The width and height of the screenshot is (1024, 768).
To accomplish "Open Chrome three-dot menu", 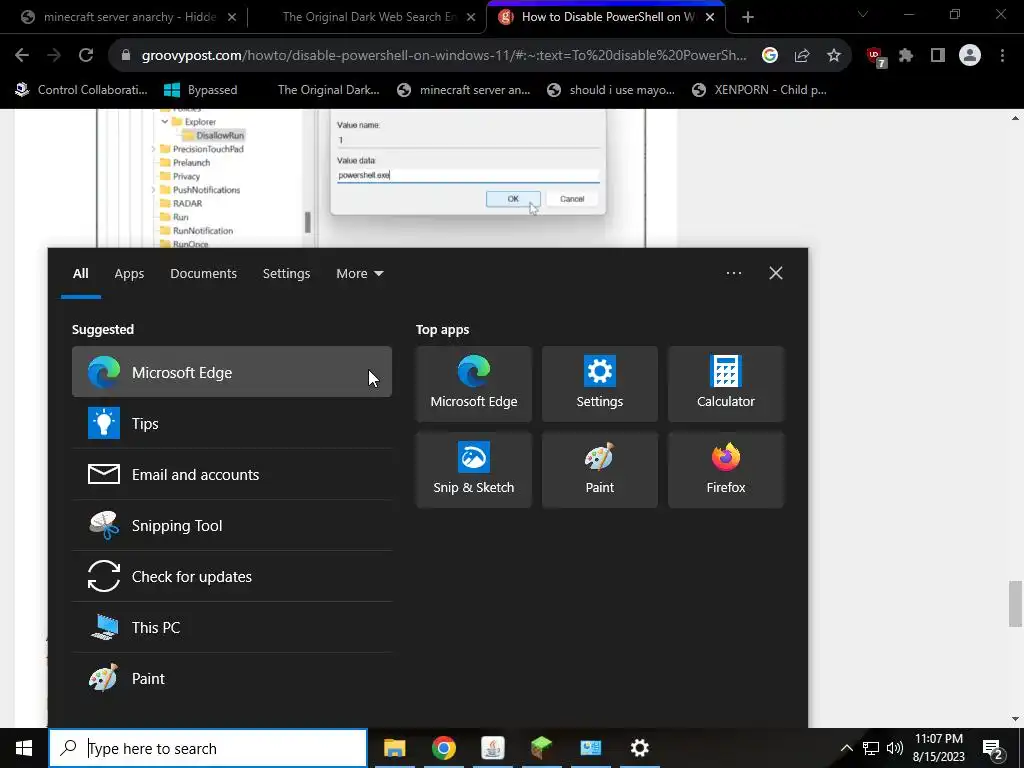I will (x=1002, y=56).
